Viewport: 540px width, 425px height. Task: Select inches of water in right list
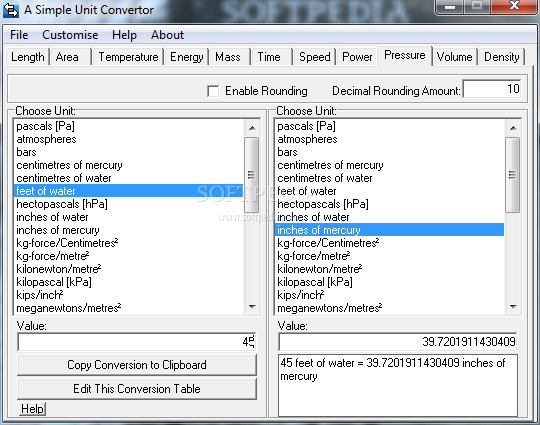(390, 217)
